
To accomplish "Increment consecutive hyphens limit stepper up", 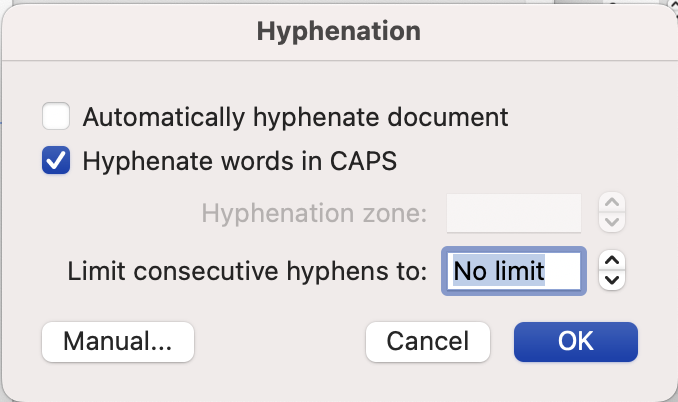I will (x=611, y=260).
